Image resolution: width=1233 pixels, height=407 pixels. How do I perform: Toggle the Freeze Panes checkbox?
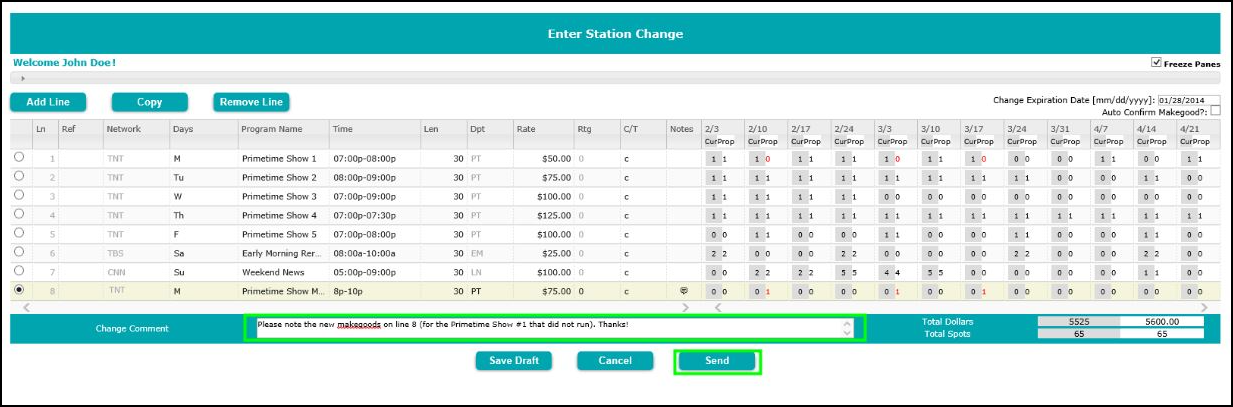pos(1157,62)
